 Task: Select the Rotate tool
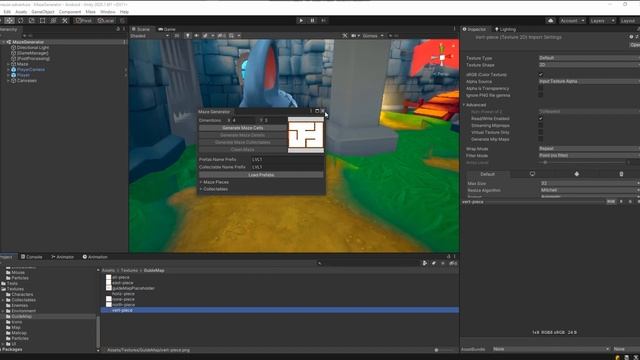[x=20, y=20]
